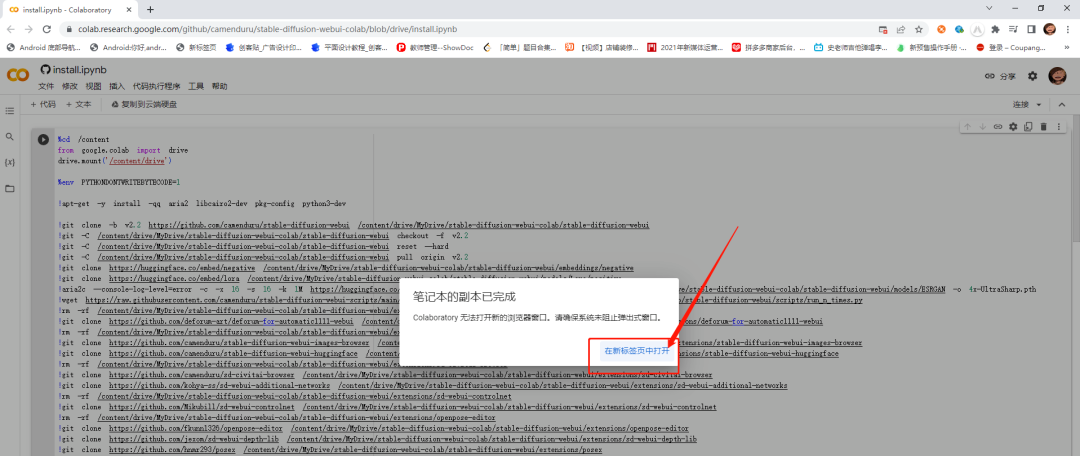Viewport: 1080px width, 456px height.
Task: Open the 教师管理--ShowDoc bookmark
Action: pyautogui.click(x=433, y=48)
